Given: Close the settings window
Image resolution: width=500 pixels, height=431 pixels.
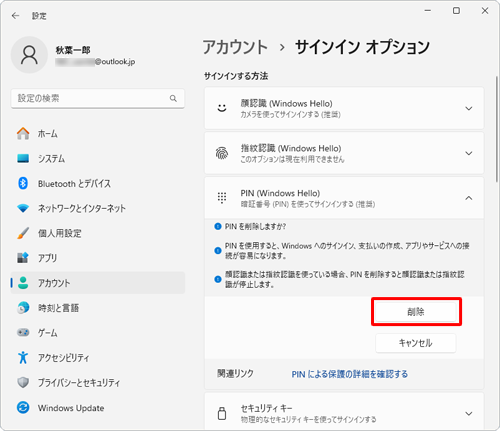Looking at the screenshot, I should (x=485, y=11).
